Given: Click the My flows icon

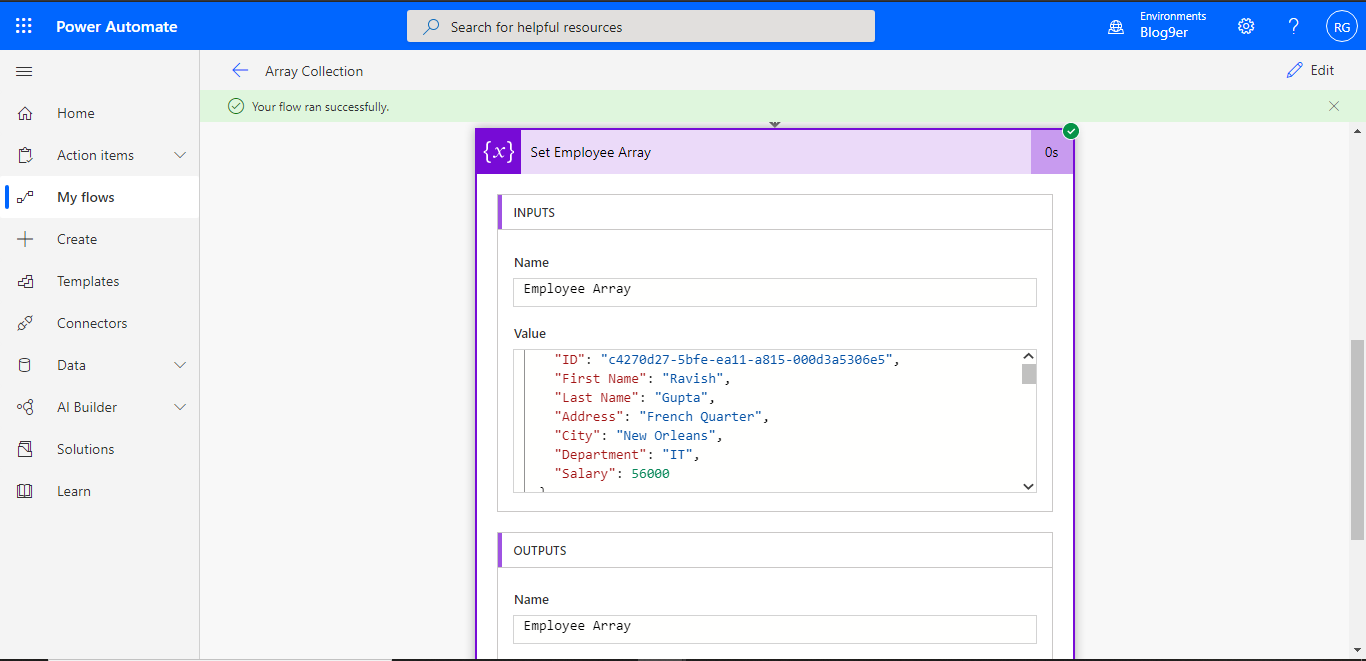Looking at the screenshot, I should click(x=25, y=197).
